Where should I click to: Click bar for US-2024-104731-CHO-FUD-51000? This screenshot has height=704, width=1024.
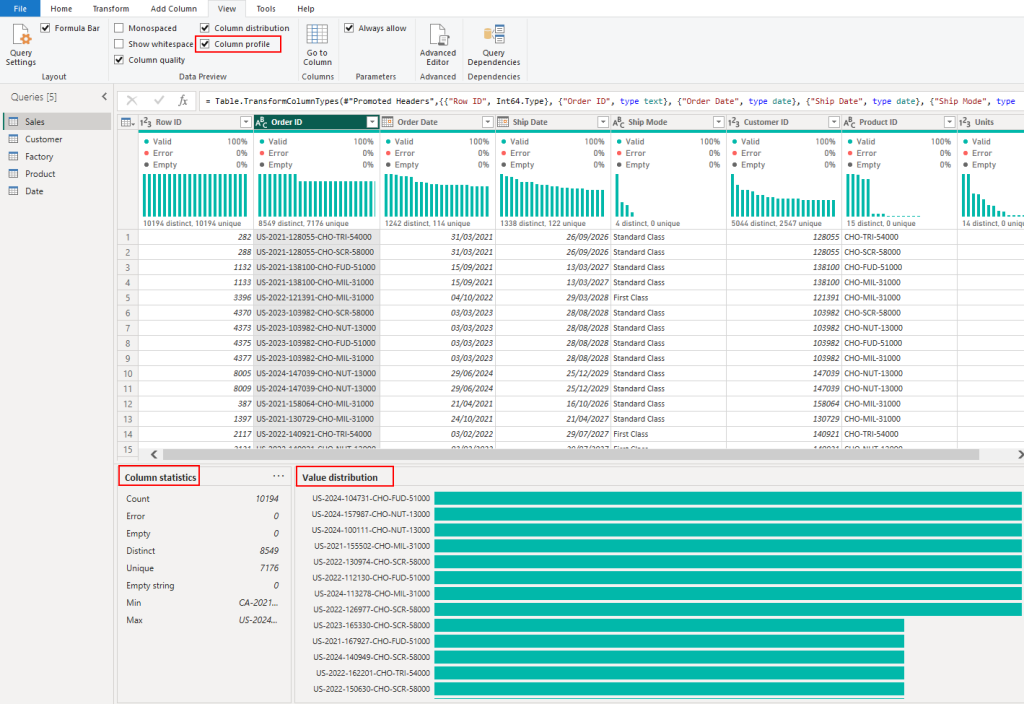point(728,498)
